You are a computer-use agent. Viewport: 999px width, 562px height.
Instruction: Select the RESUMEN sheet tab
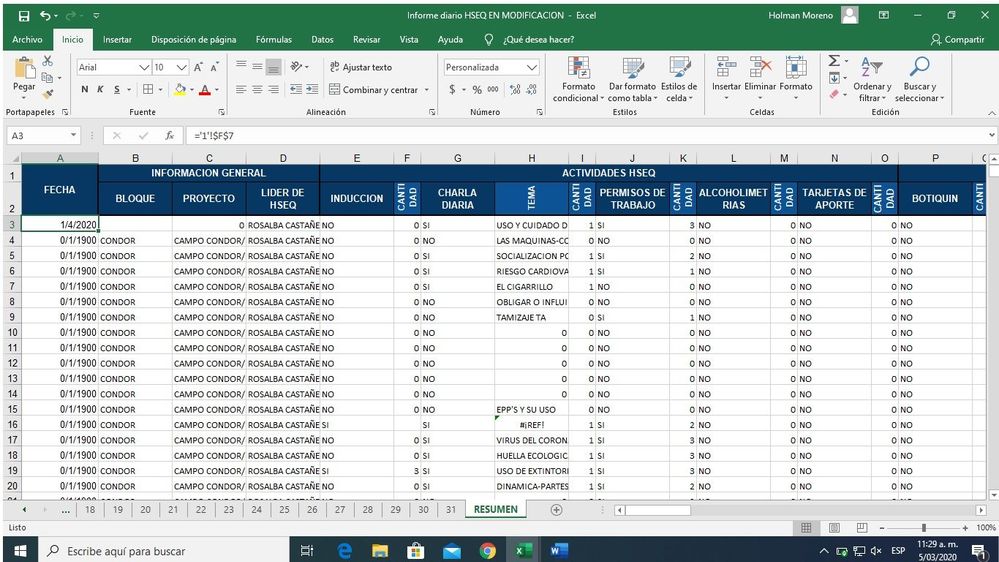coord(496,510)
